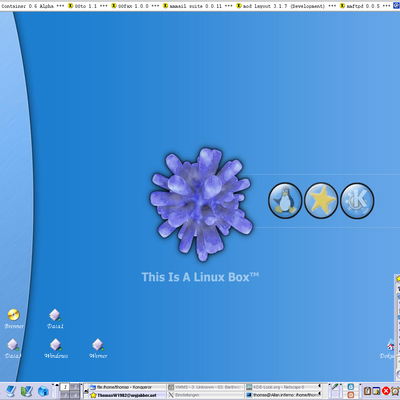The height and width of the screenshot is (400, 400).
Task: Click the alarm clock tray icon
Action: click(x=395, y=391)
